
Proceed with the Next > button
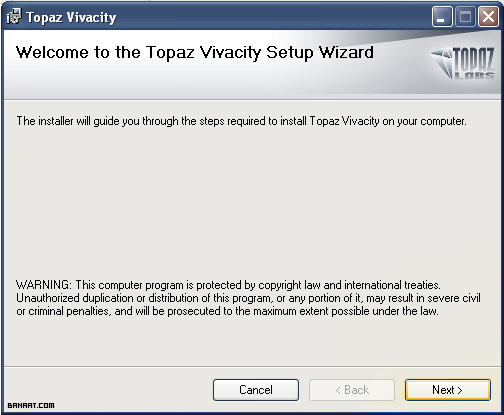[448, 390]
